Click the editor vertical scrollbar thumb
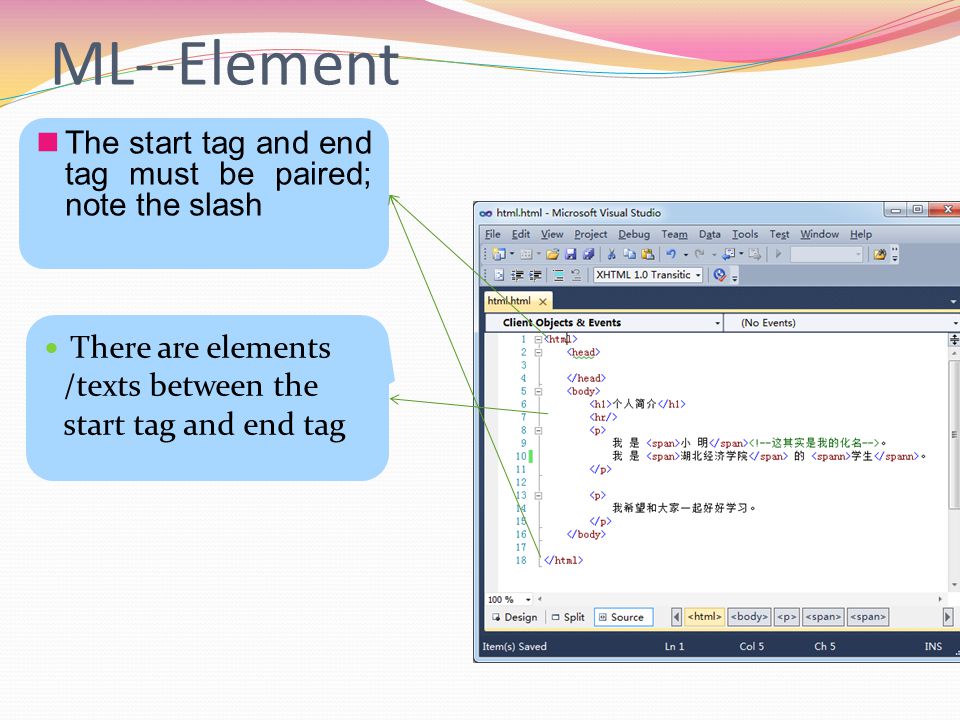The height and width of the screenshot is (720, 960). [x=954, y=436]
